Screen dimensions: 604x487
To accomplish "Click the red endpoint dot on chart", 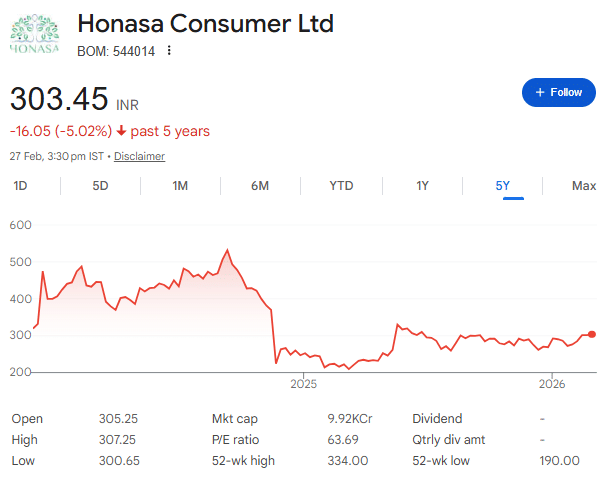I will coord(592,334).
